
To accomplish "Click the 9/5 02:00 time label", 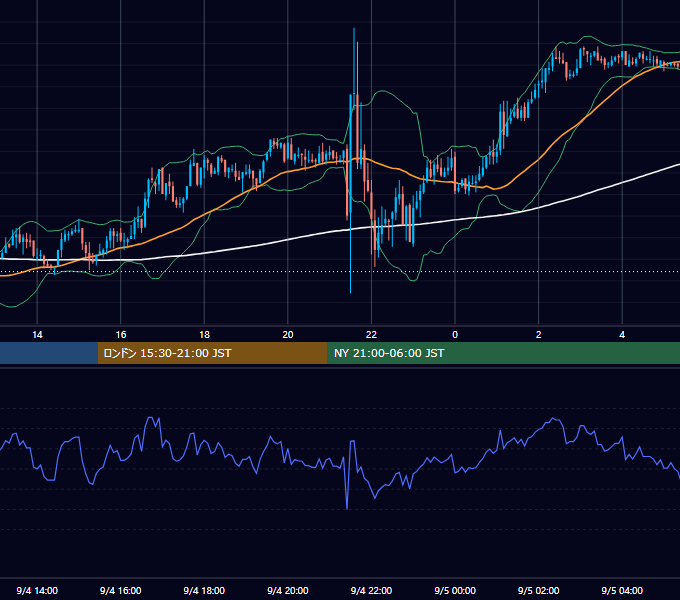I will pyautogui.click(x=538, y=590).
